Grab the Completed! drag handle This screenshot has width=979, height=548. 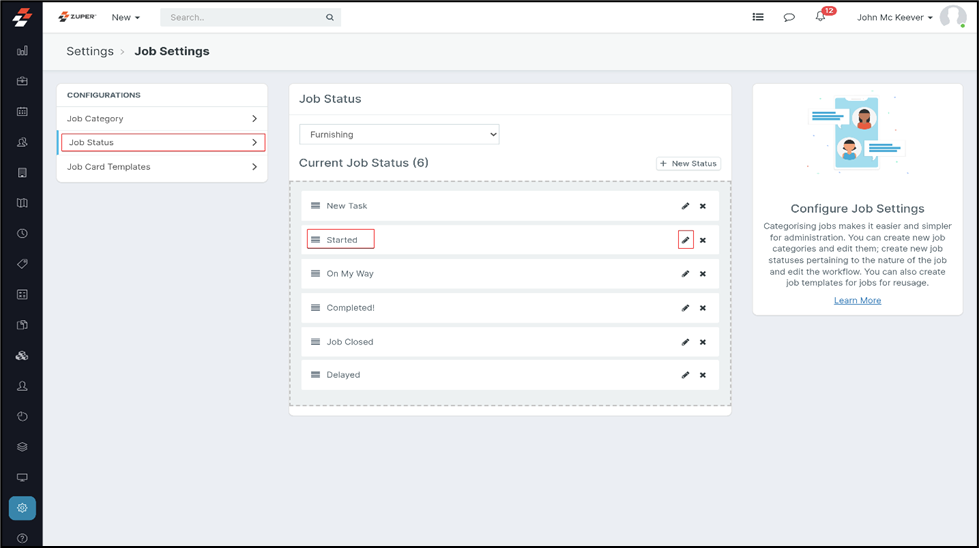point(315,308)
